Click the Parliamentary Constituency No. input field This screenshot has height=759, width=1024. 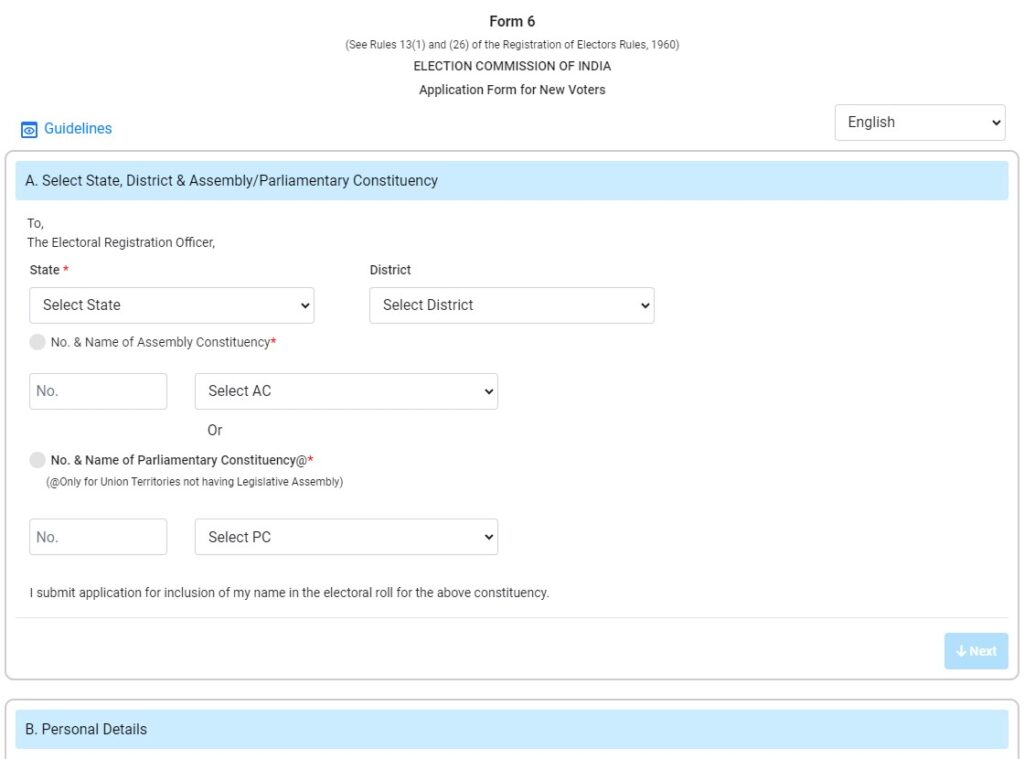[97, 537]
